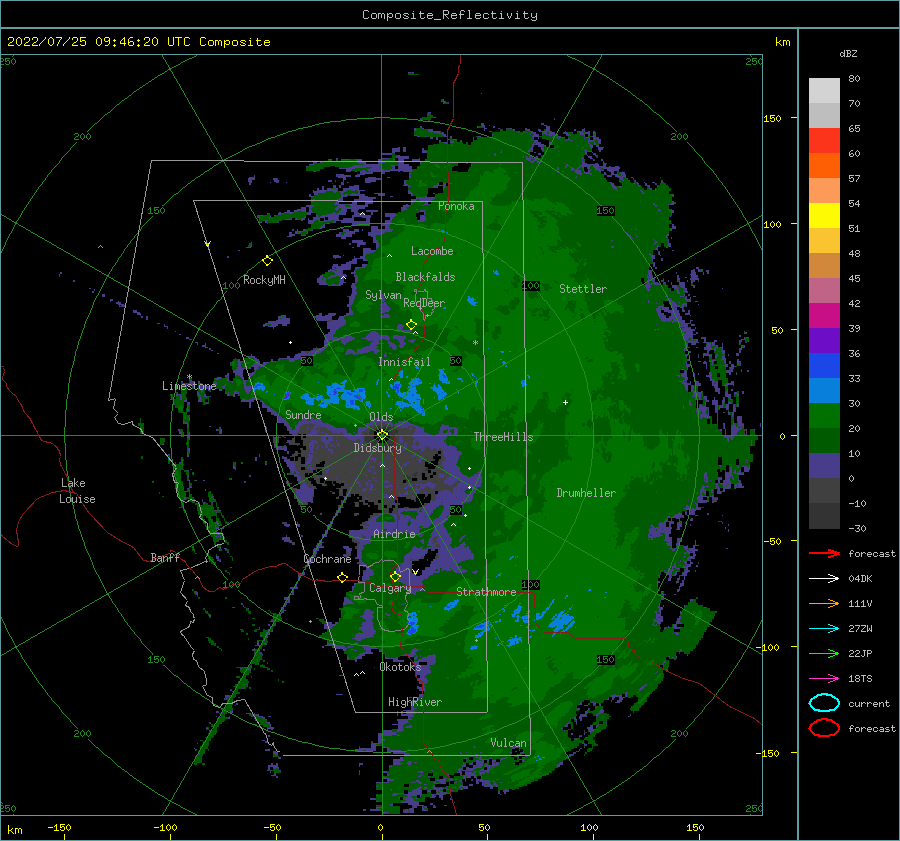
Task: Click the asterisk marker above Limestone
Action: click(189, 377)
